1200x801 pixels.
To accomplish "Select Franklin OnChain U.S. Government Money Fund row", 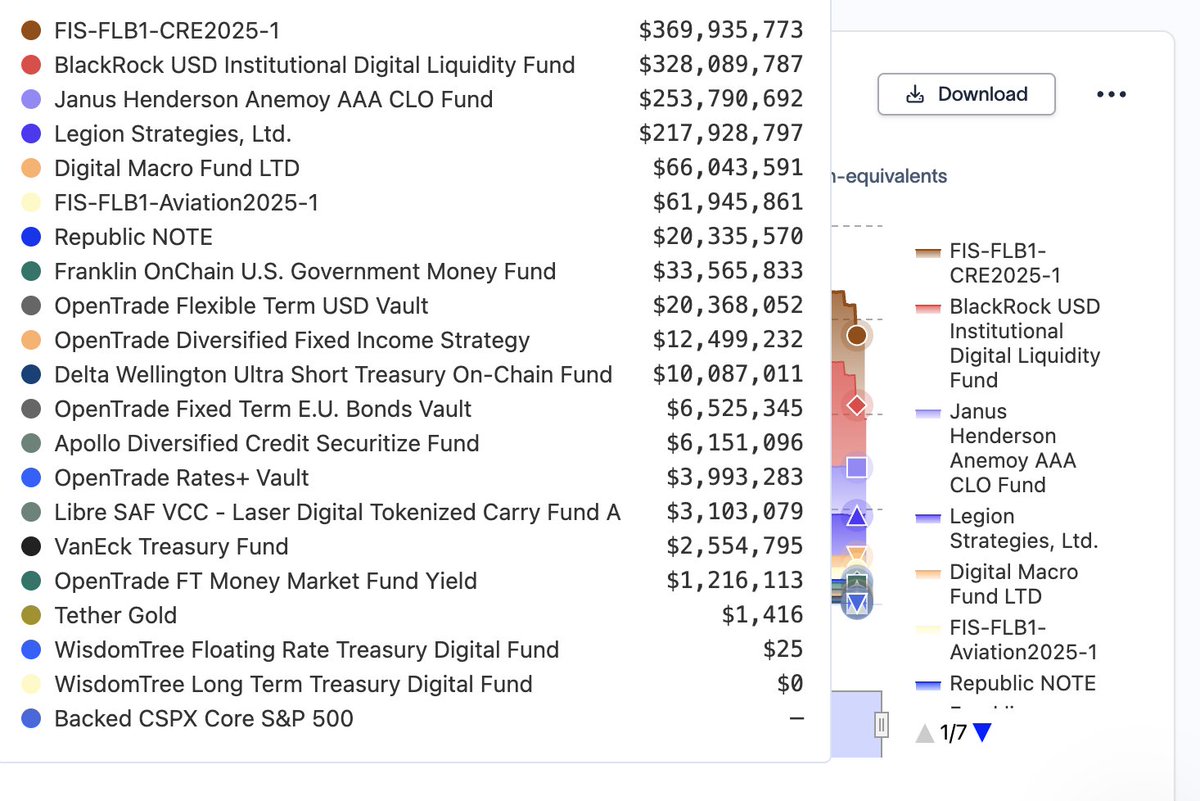I will 305,271.
